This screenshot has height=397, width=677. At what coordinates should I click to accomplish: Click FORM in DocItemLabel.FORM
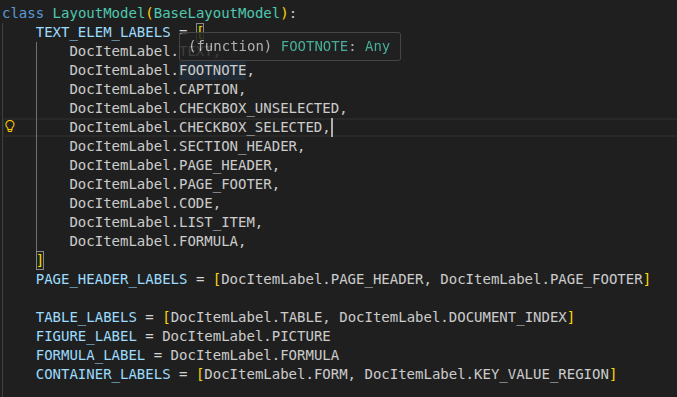pos(331,375)
